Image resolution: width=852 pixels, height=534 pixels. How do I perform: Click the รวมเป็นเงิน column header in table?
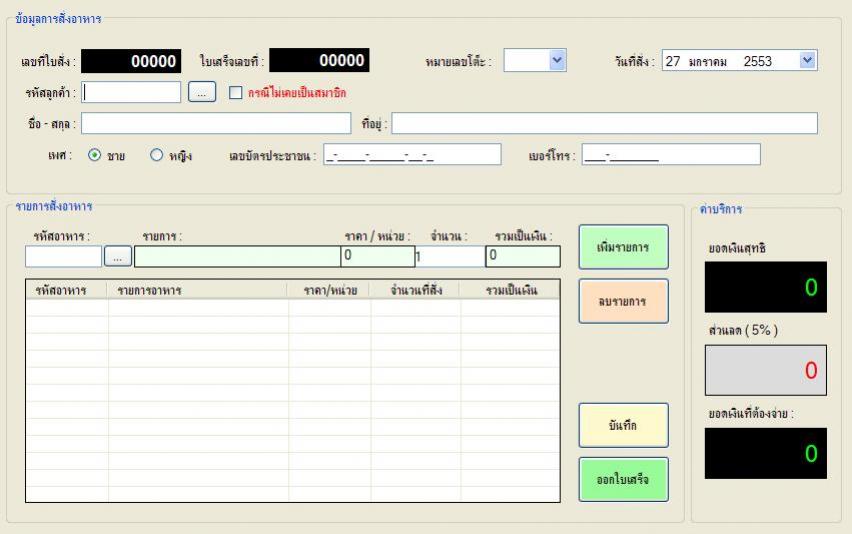tap(510, 290)
